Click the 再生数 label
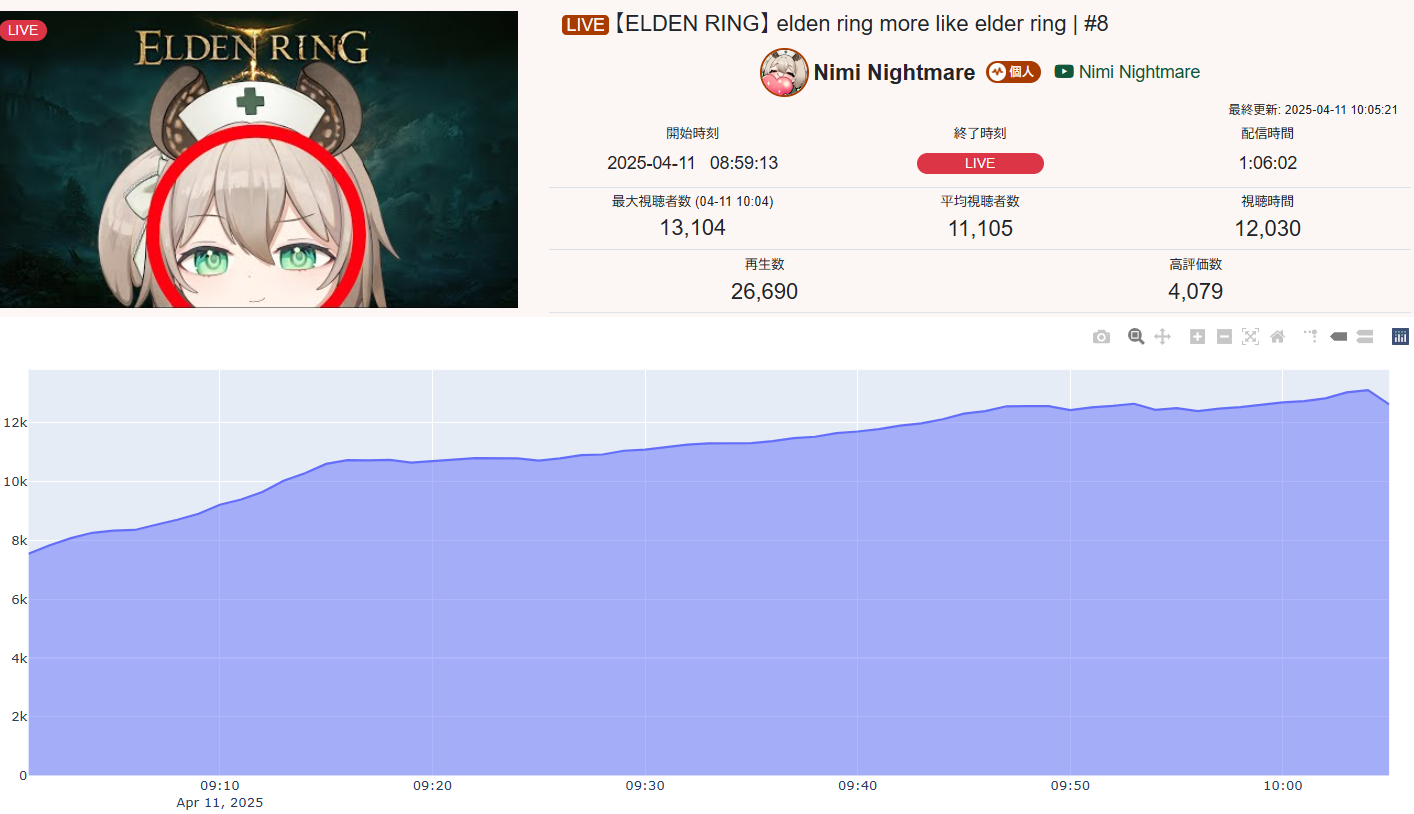The image size is (1414, 814). 764,264
